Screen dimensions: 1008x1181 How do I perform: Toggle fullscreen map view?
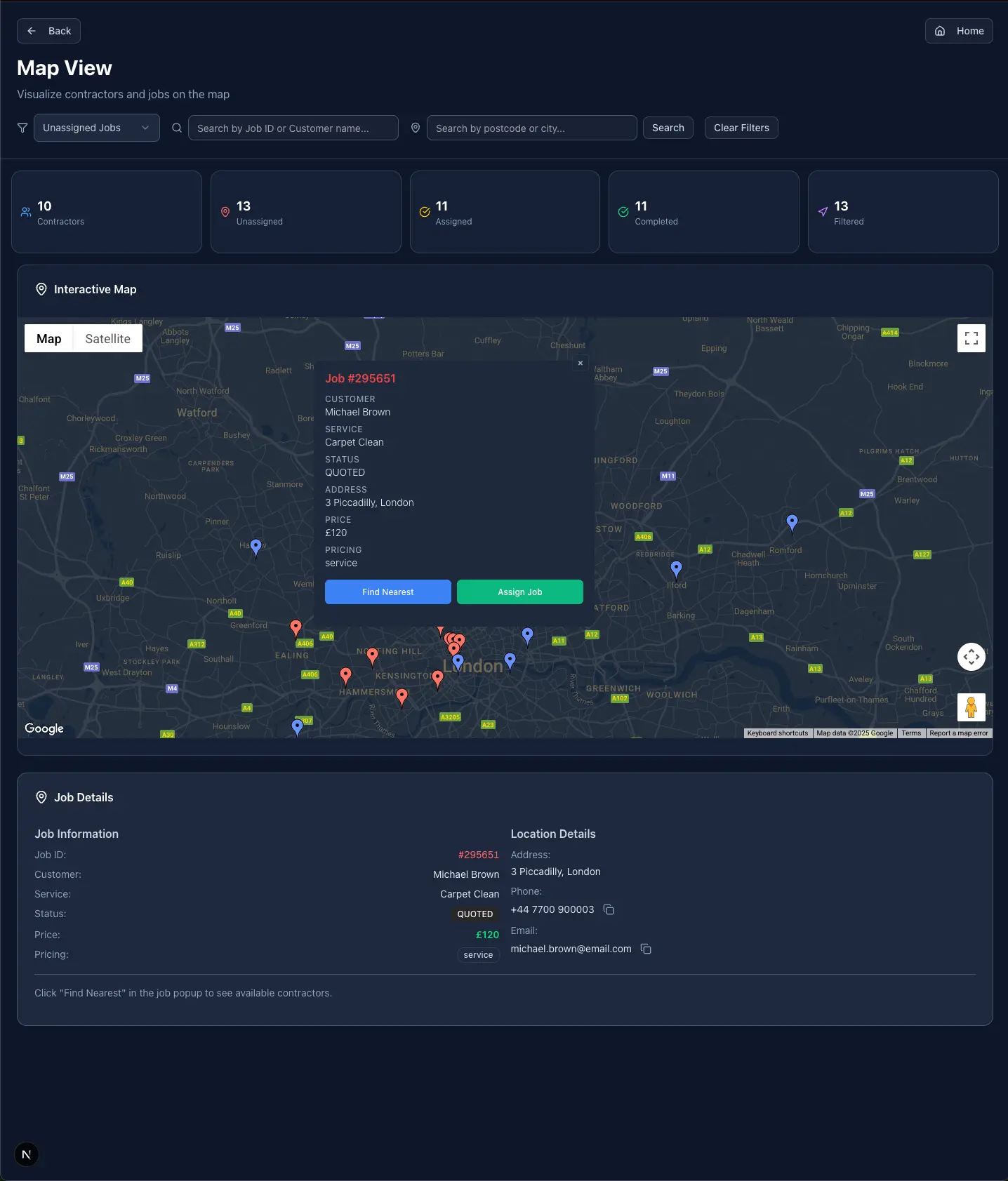[971, 338]
